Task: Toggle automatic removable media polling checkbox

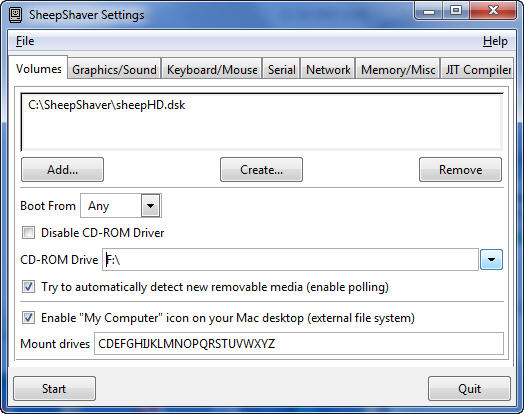Action: [28, 287]
